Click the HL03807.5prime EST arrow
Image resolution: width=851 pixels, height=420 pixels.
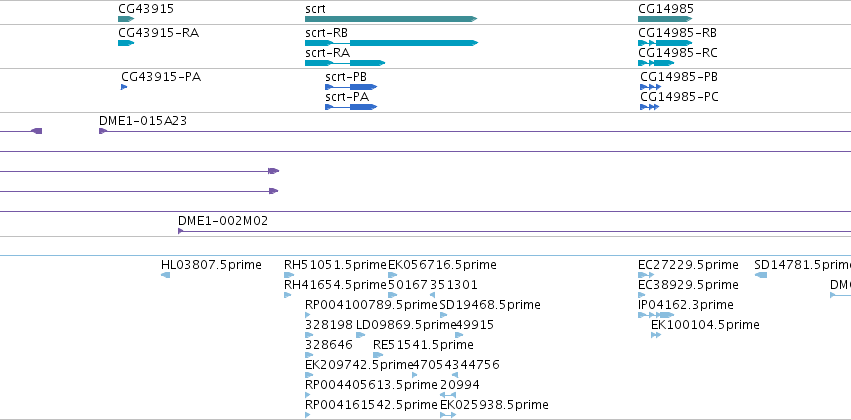tap(166, 275)
